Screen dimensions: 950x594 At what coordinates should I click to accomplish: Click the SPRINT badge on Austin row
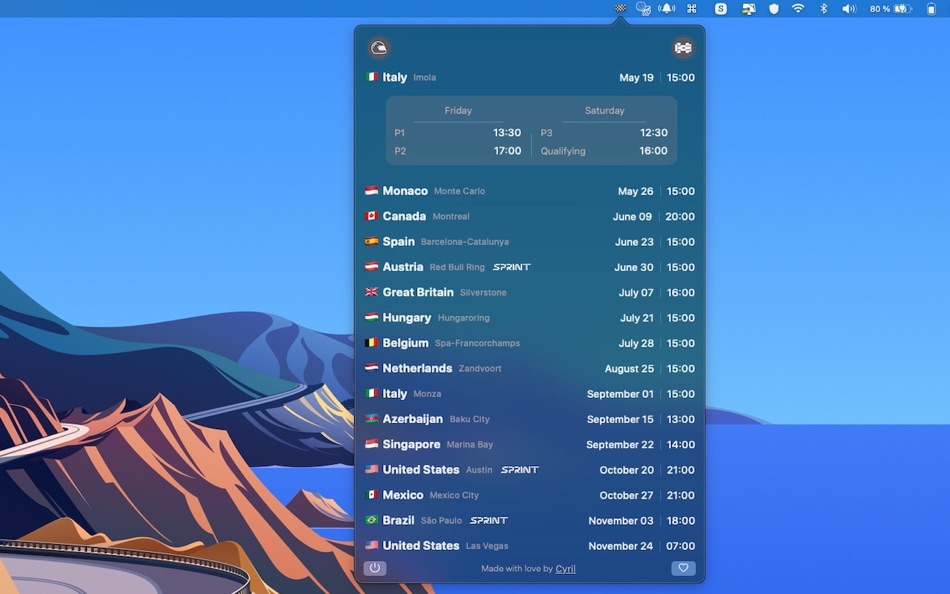520,470
